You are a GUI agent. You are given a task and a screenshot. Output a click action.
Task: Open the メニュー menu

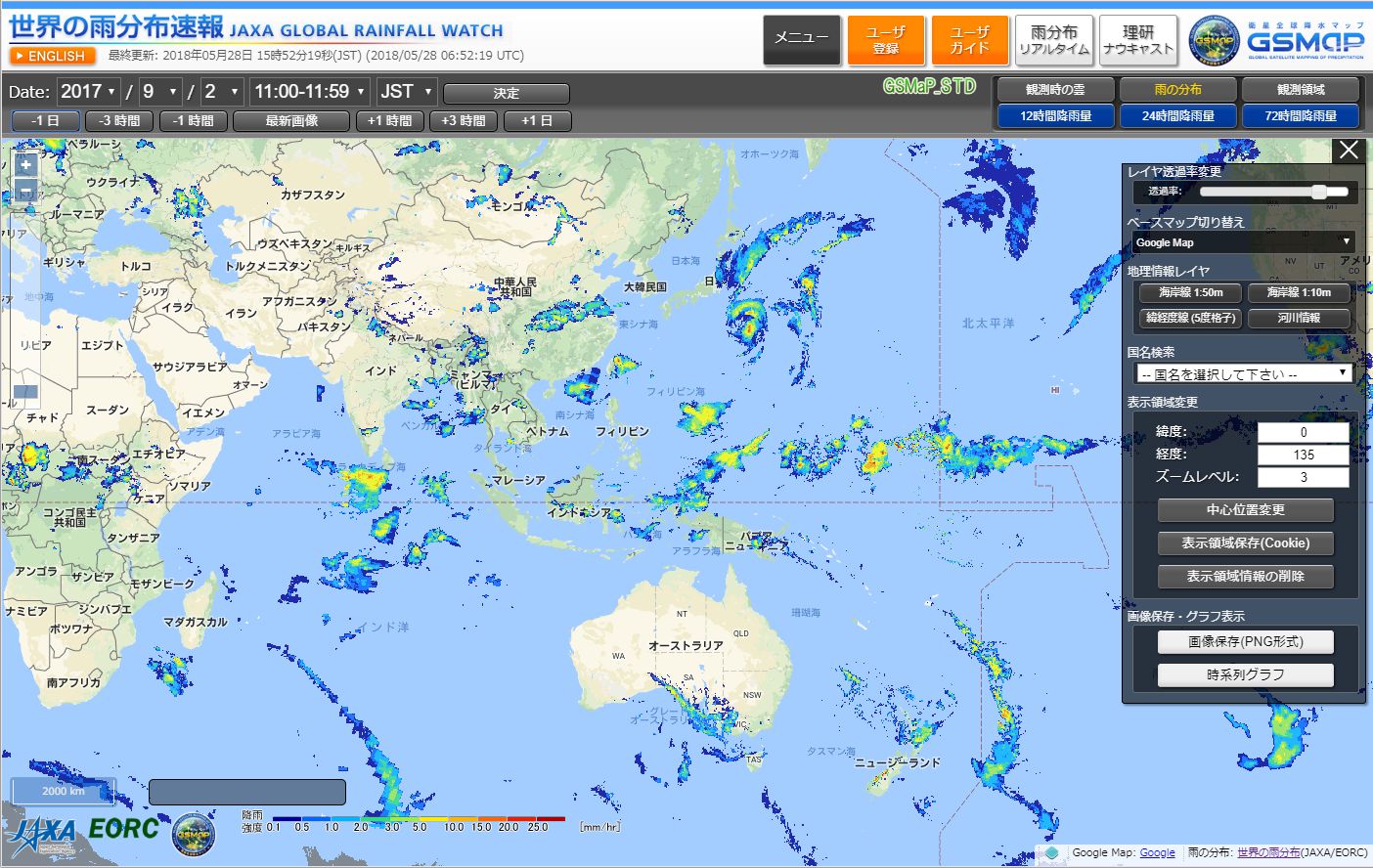802,40
